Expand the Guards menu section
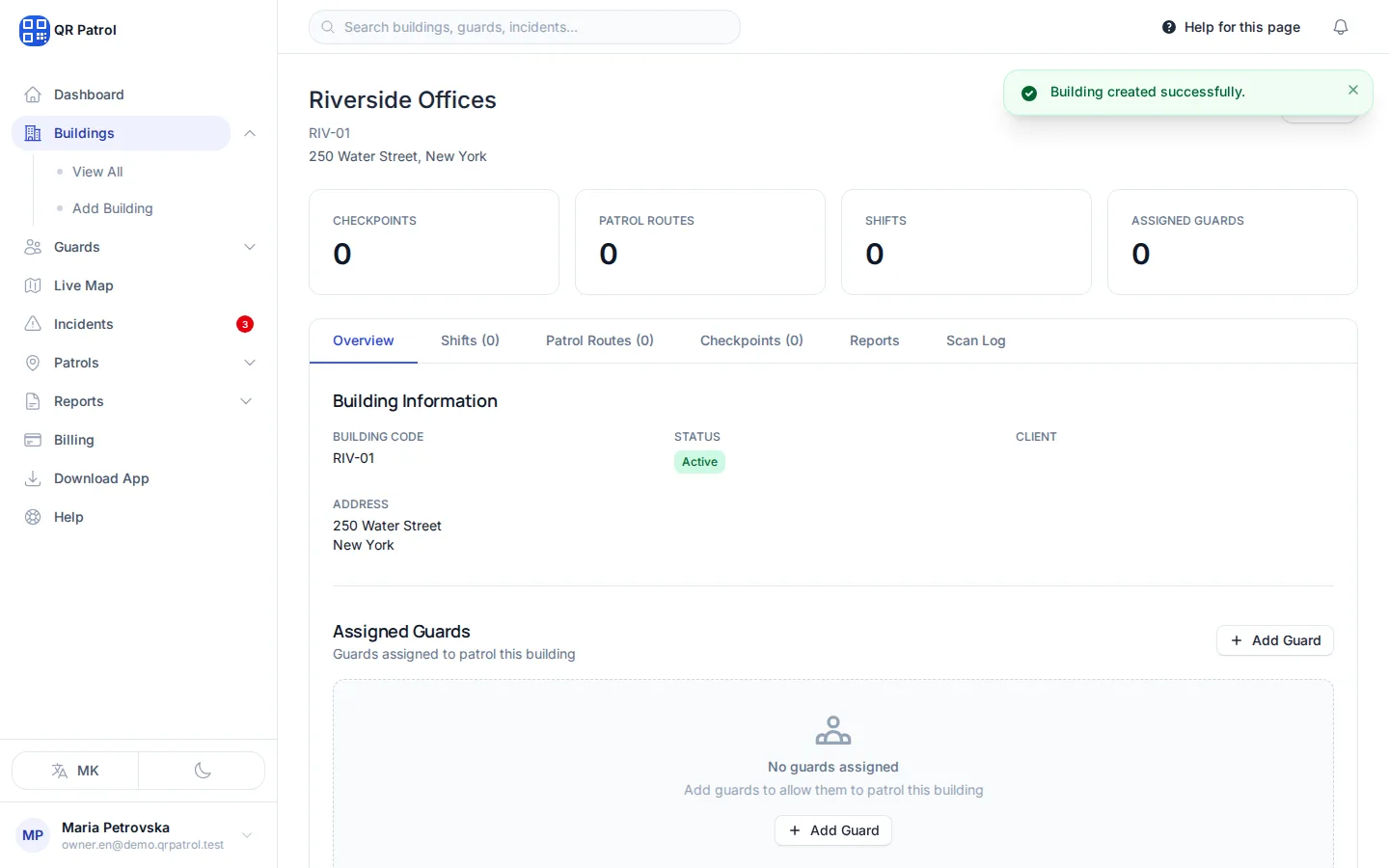This screenshot has height=868, width=1389. coord(250,247)
